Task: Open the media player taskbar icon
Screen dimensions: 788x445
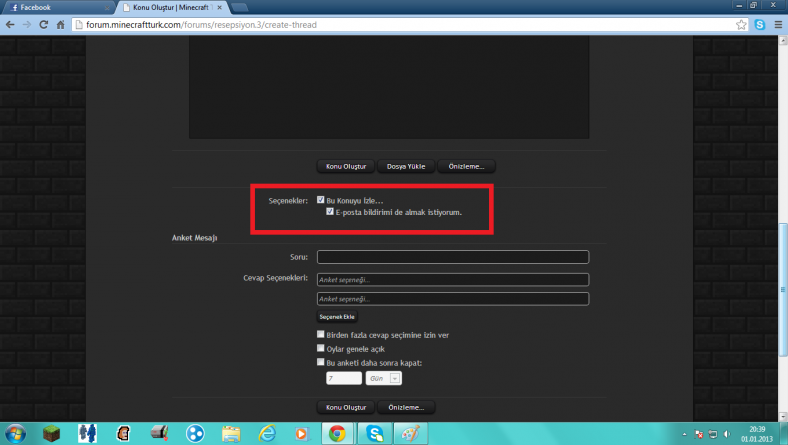Action: coord(302,433)
